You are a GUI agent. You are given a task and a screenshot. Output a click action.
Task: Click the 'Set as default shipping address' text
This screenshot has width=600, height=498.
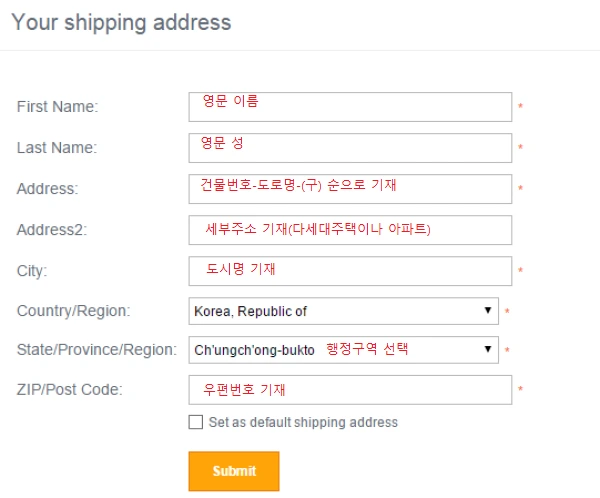(303, 422)
